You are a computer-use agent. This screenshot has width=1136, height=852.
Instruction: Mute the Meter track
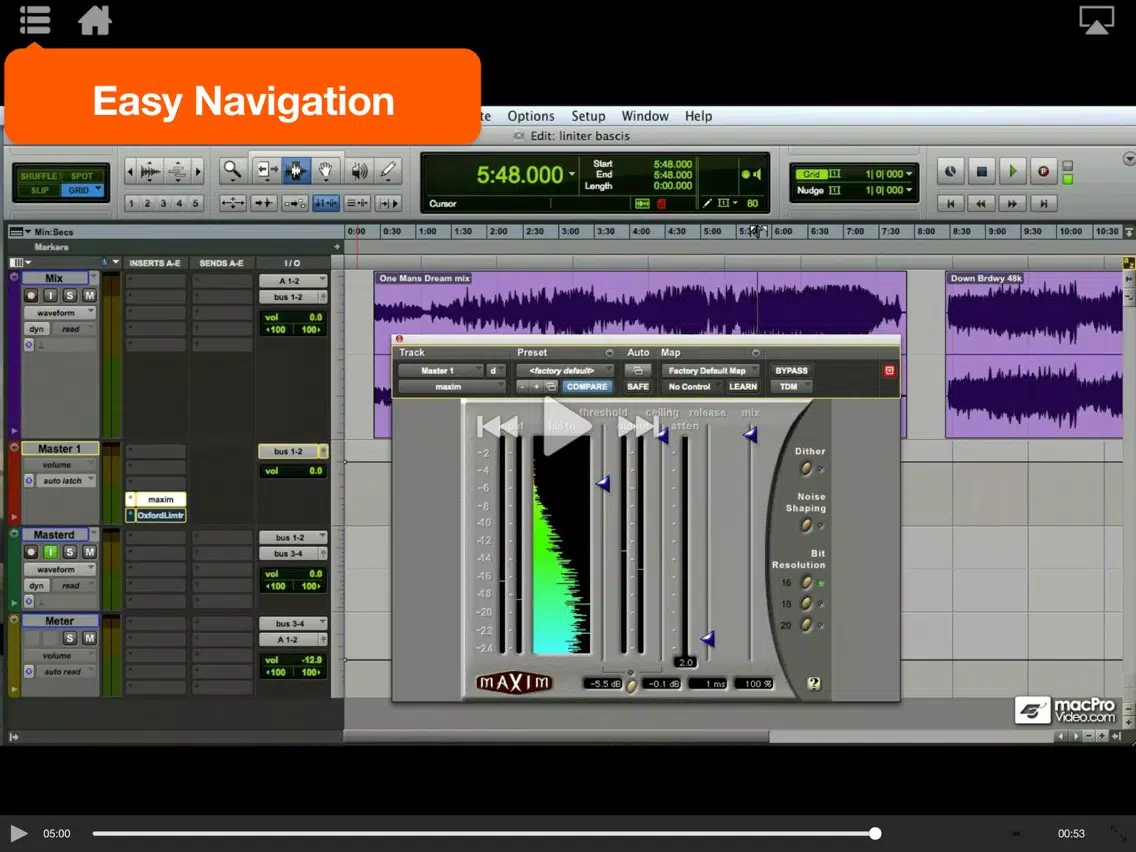[89, 638]
